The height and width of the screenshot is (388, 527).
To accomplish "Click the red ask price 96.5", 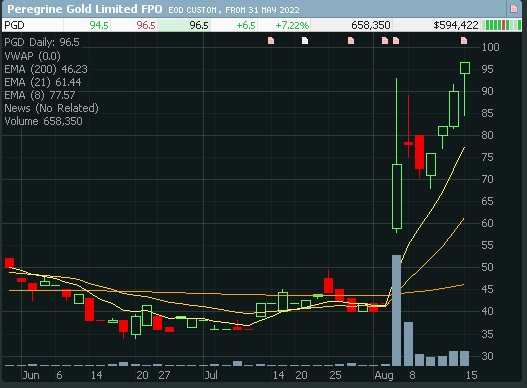I will tap(146, 25).
